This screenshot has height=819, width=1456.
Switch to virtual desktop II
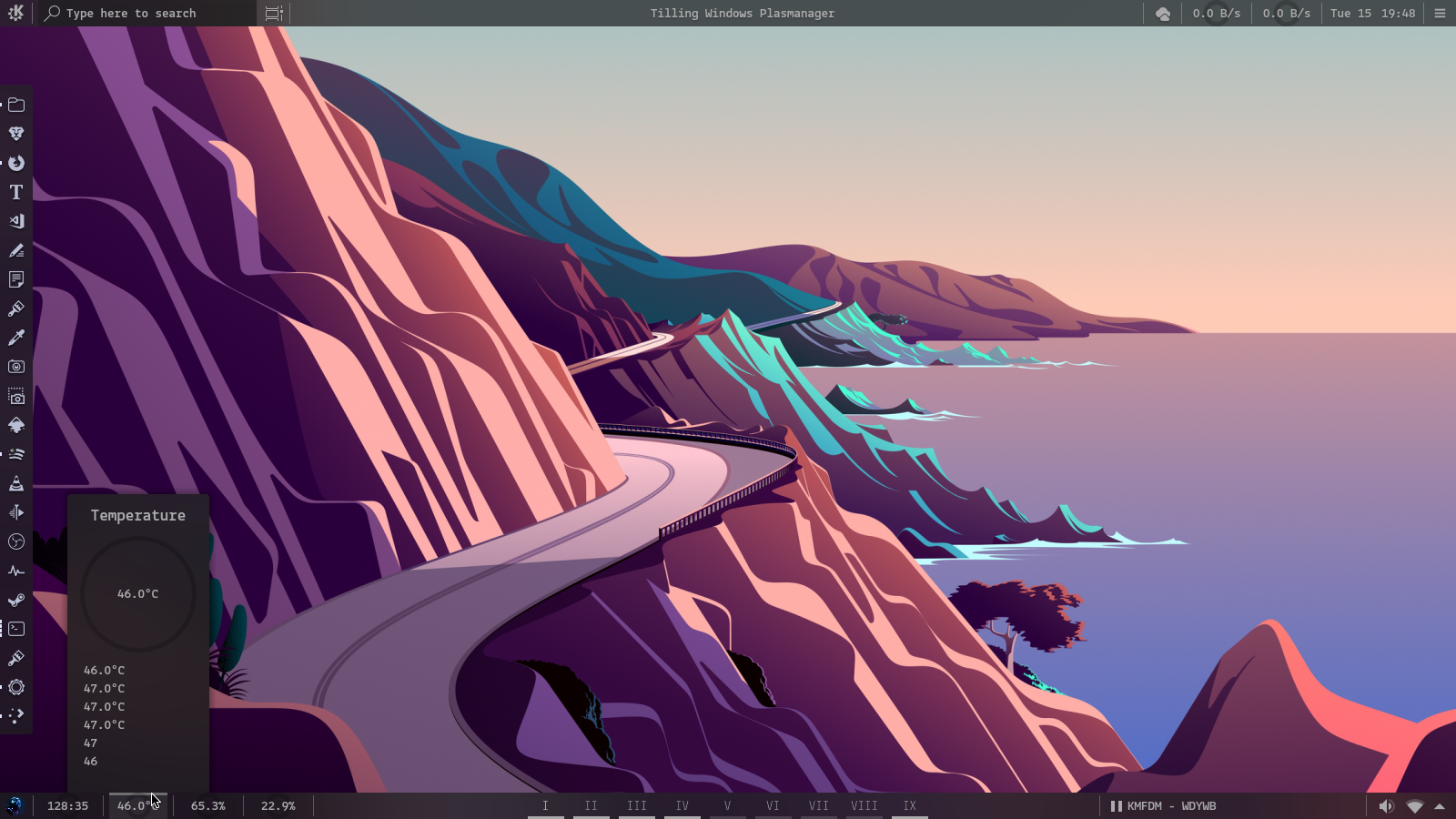(x=591, y=806)
